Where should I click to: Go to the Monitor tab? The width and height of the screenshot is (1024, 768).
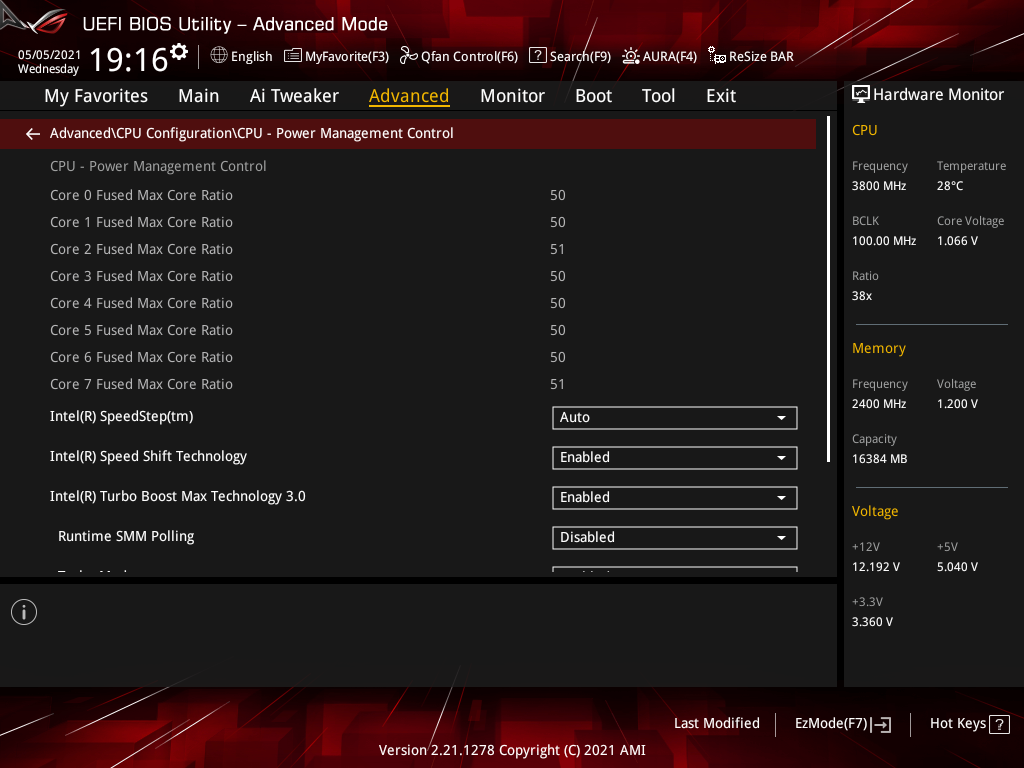point(512,96)
